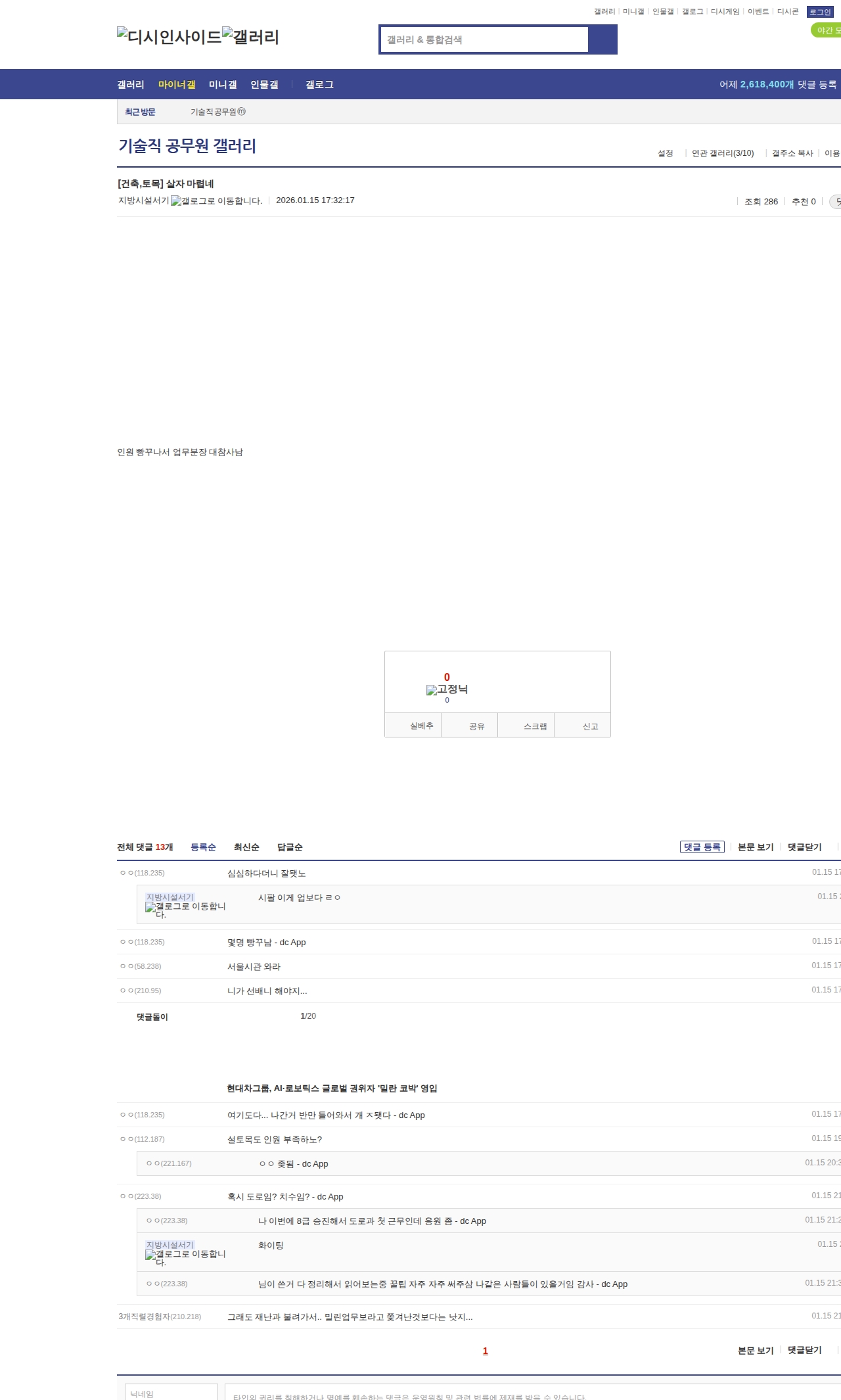Screen dimensions: 841x1400
Task: Click the 신고 button
Action: 583,726
